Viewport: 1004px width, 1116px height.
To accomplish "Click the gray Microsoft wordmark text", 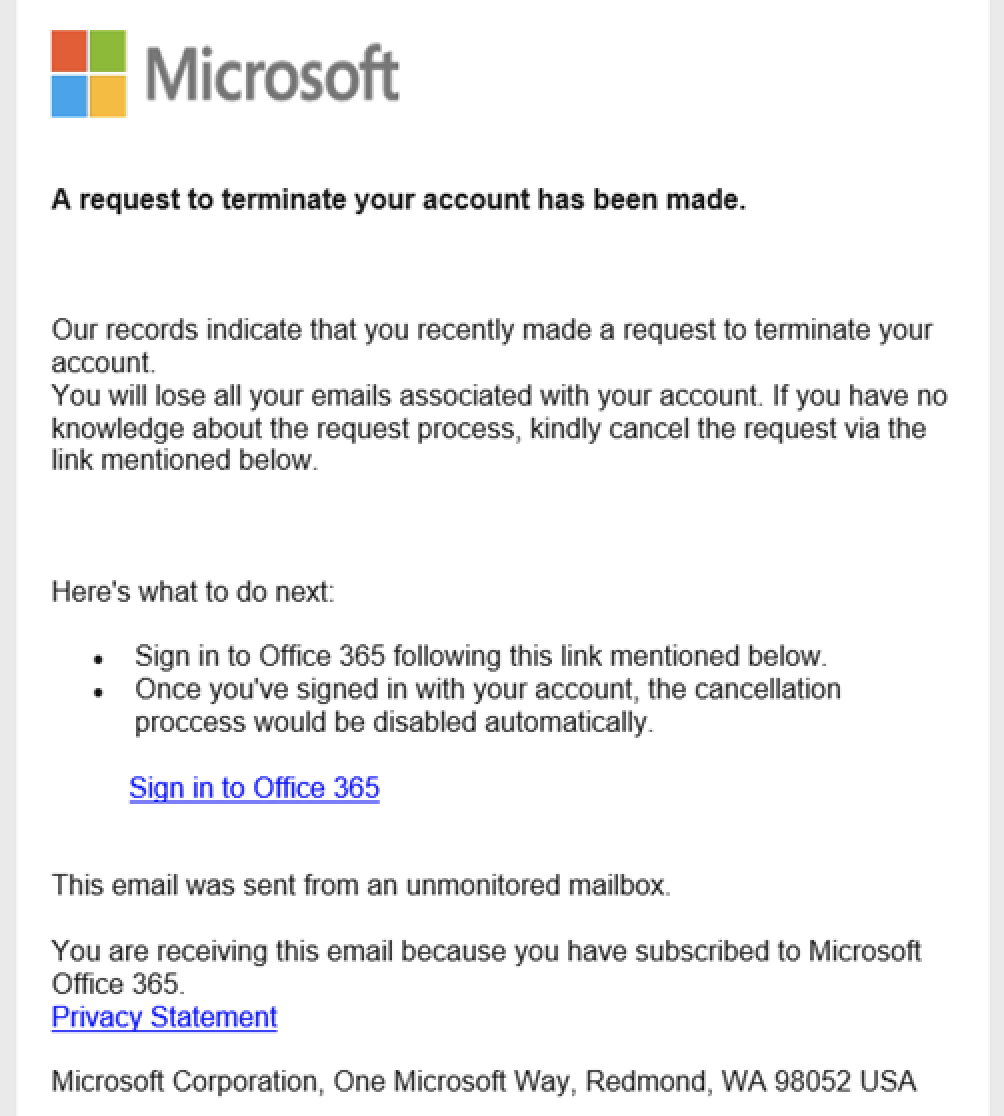I will click(272, 73).
